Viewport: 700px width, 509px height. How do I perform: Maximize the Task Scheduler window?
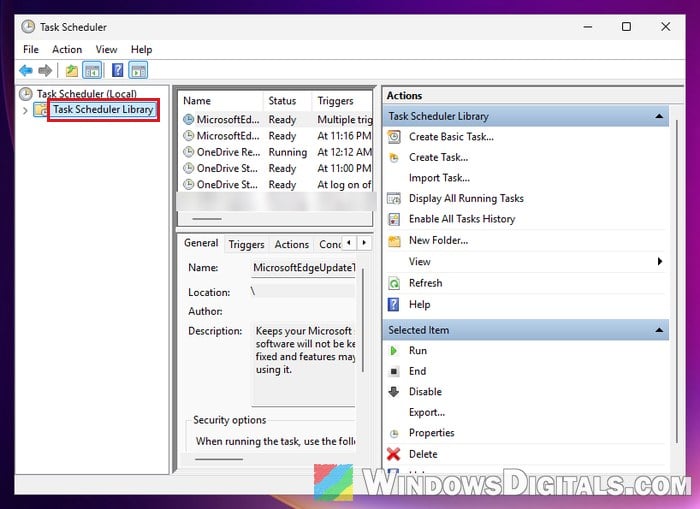626,27
